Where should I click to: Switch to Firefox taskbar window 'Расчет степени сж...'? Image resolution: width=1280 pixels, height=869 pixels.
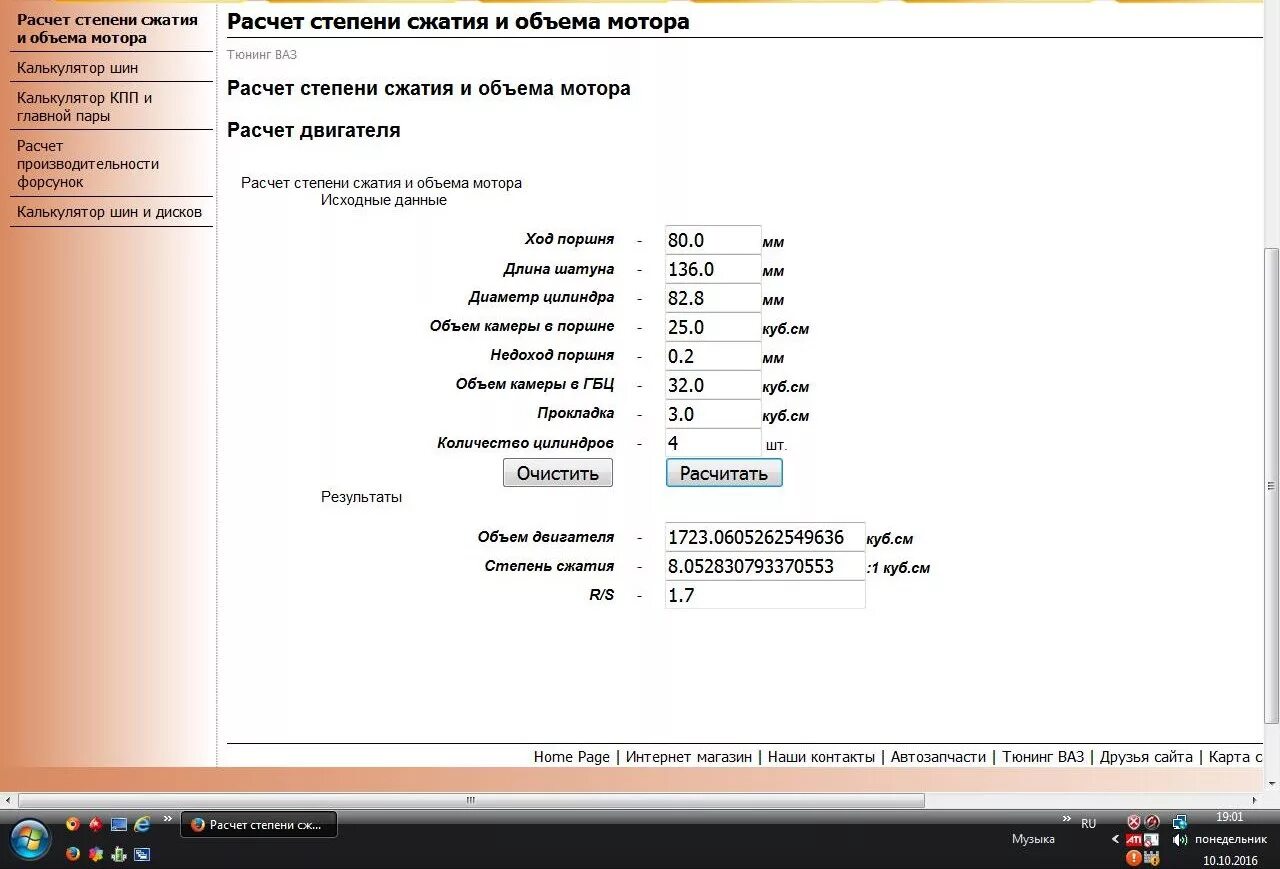[x=259, y=825]
